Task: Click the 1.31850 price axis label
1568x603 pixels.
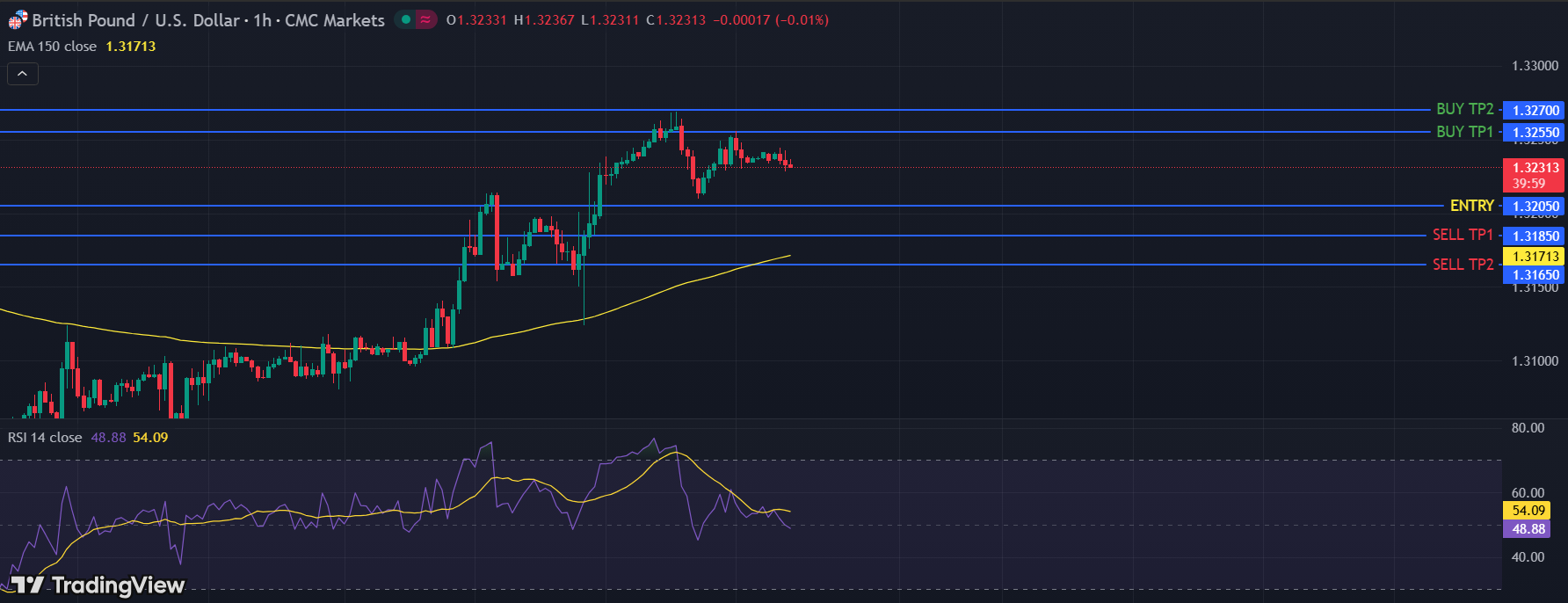Action: click(x=1535, y=236)
